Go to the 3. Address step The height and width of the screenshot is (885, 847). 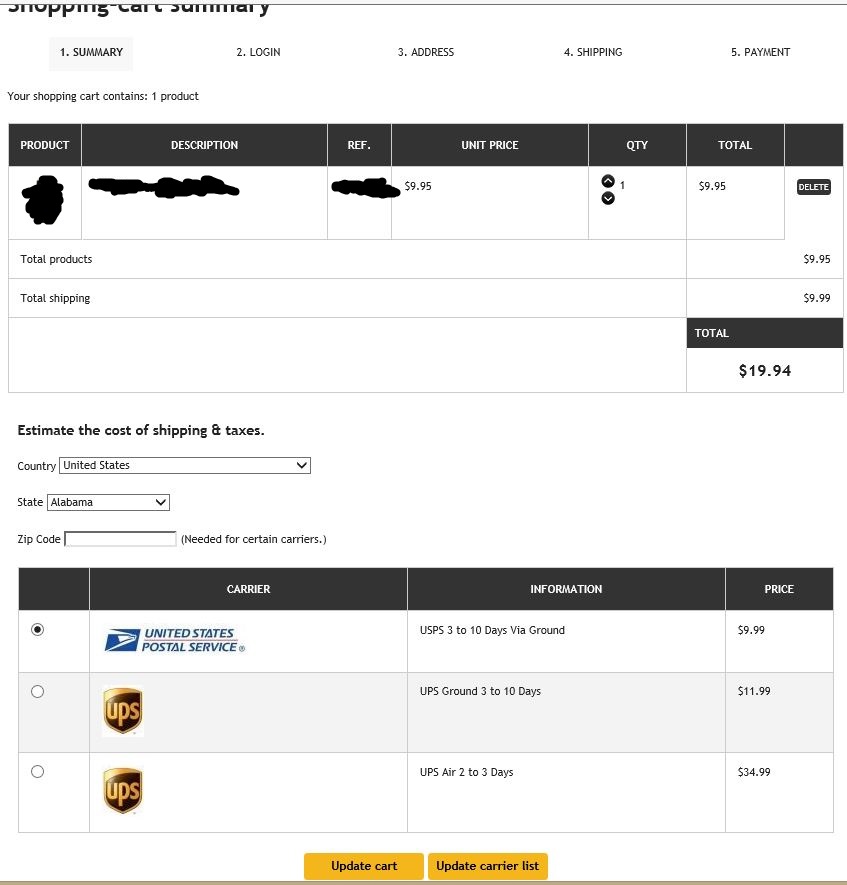point(426,53)
